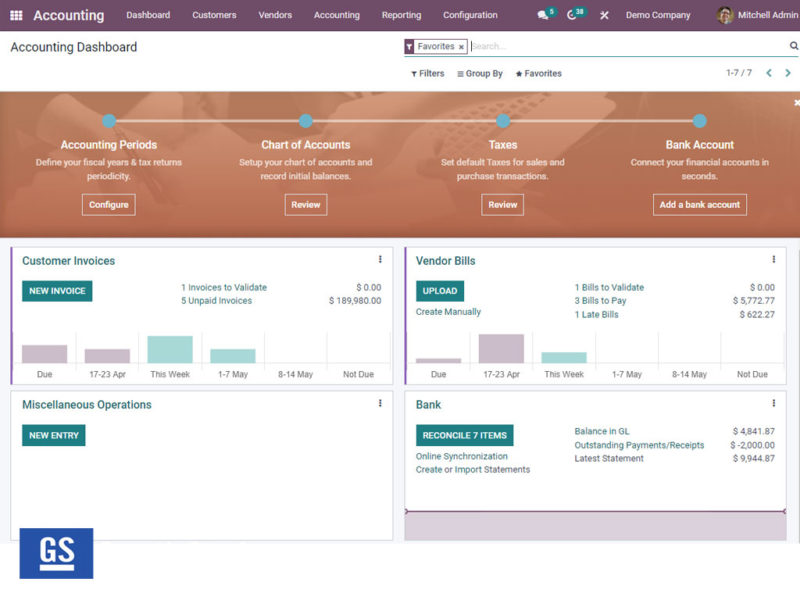Open the apps grid menu
This screenshot has height=600, width=800.
14,14
